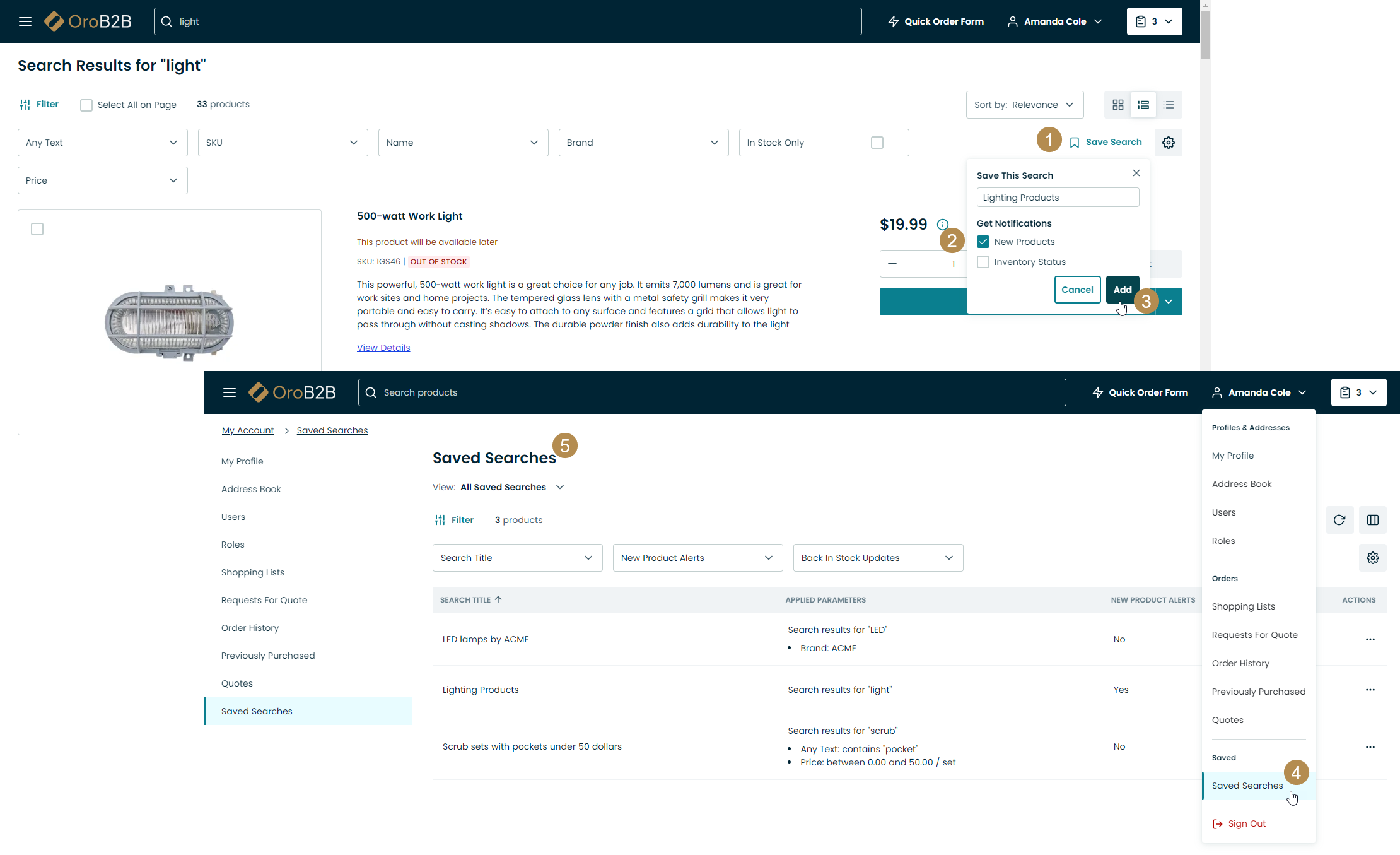This screenshot has width=1400, height=855.
Task: Expand the Brand filter dropdown
Action: point(643,143)
